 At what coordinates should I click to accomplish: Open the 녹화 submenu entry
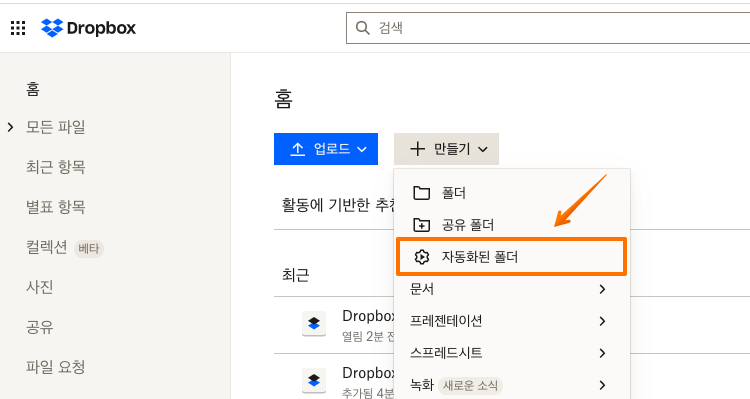click(x=511, y=385)
